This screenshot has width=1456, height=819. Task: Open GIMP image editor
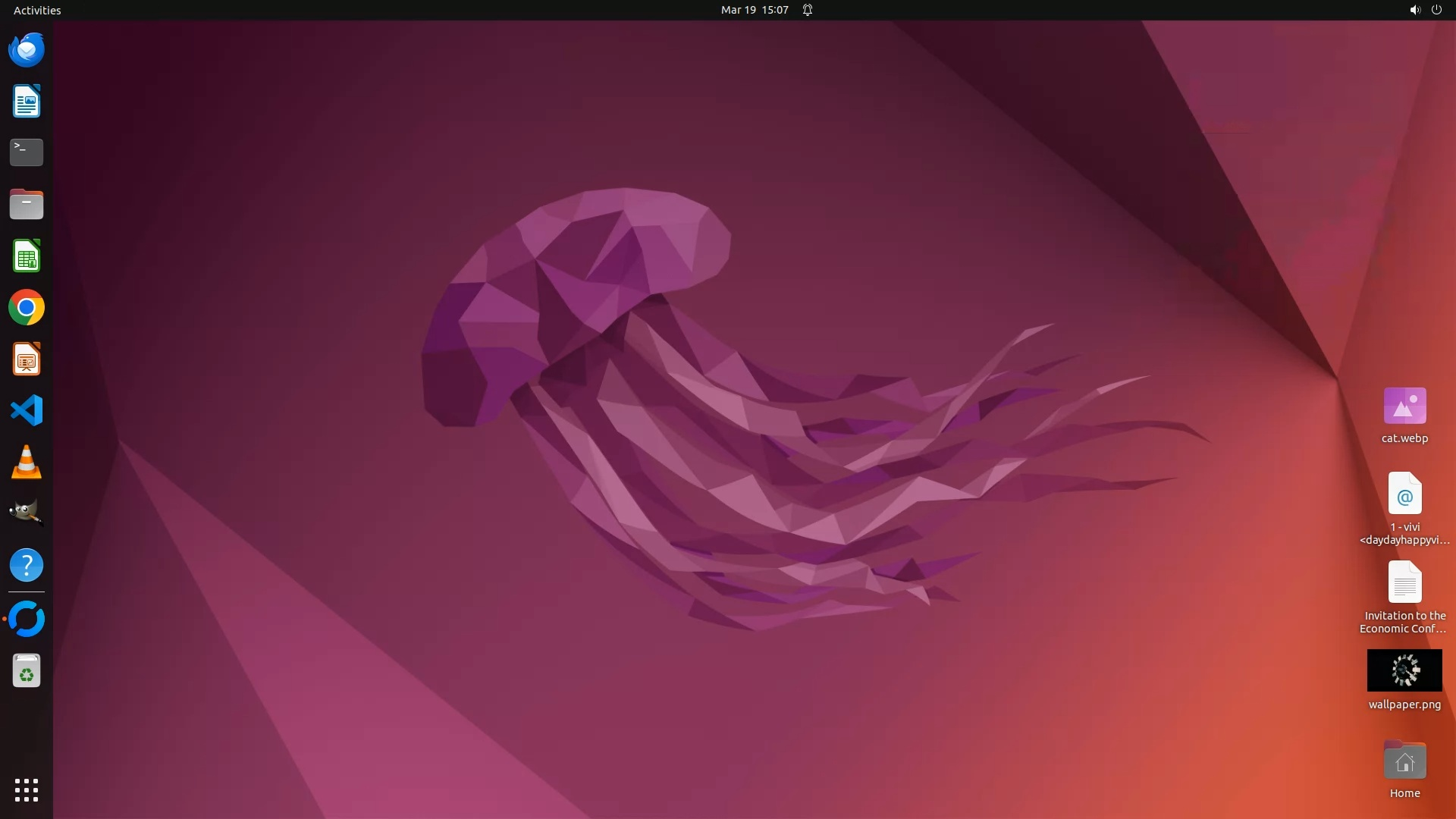coord(27,513)
